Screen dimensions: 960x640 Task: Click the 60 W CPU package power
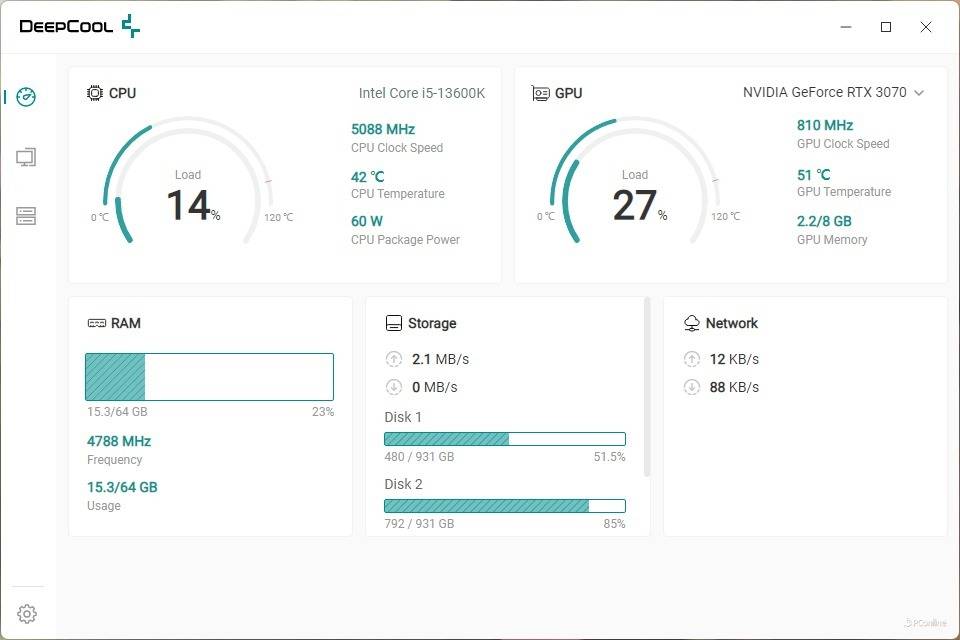[x=367, y=221]
